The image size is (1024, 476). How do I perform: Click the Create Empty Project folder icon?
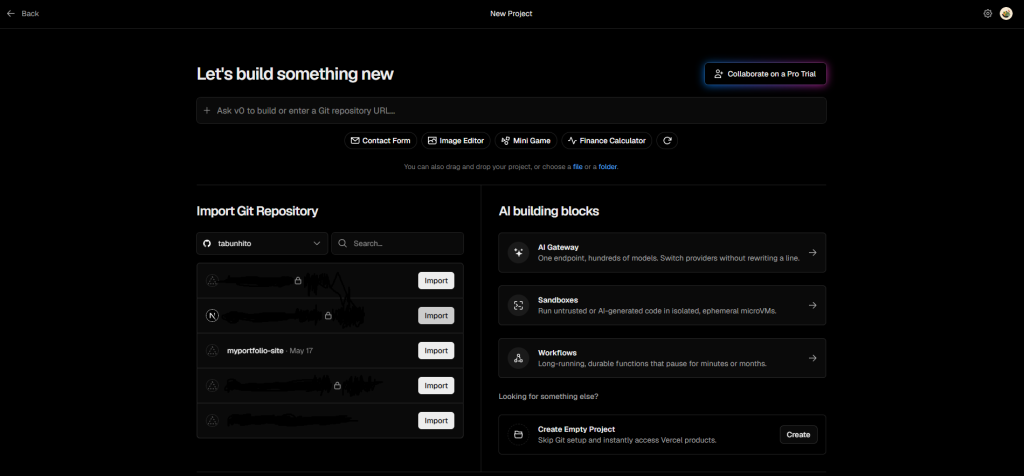(x=519, y=434)
